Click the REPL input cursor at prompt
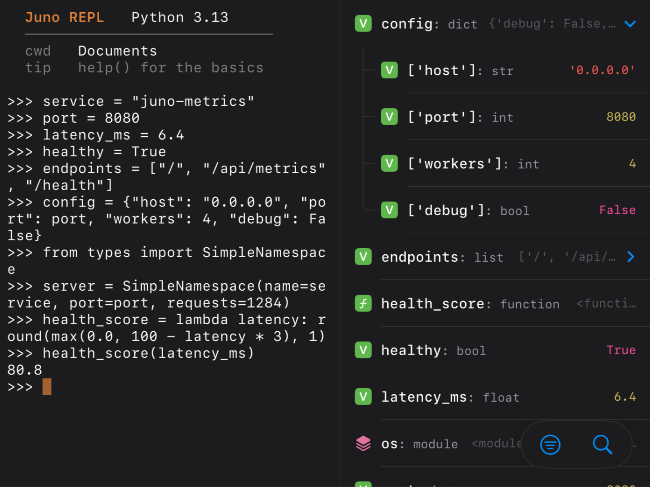 click(x=47, y=387)
